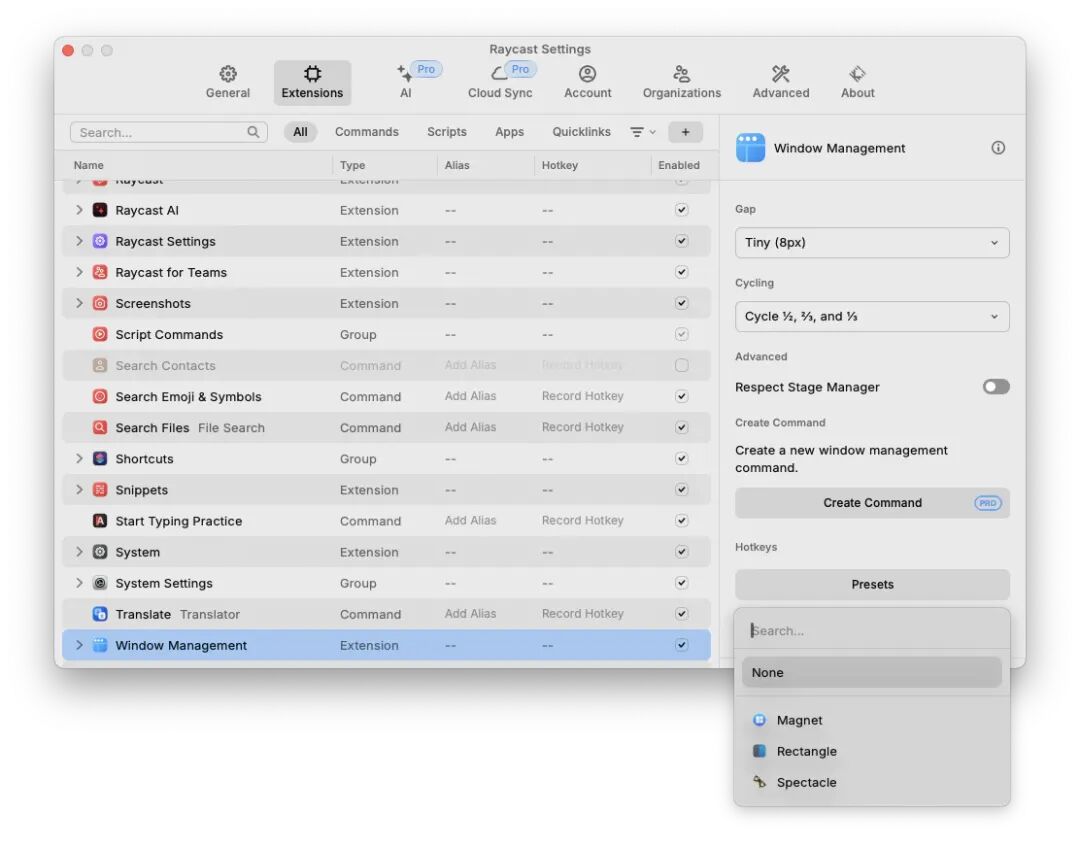
Task: Click the Script Commands icon
Action: (x=100, y=334)
